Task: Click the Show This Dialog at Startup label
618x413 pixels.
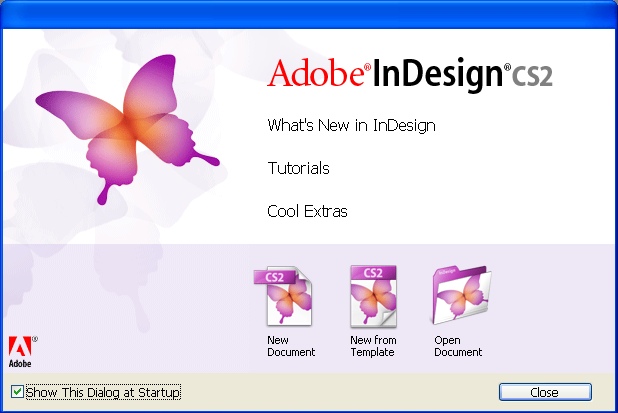Action: coord(103,392)
